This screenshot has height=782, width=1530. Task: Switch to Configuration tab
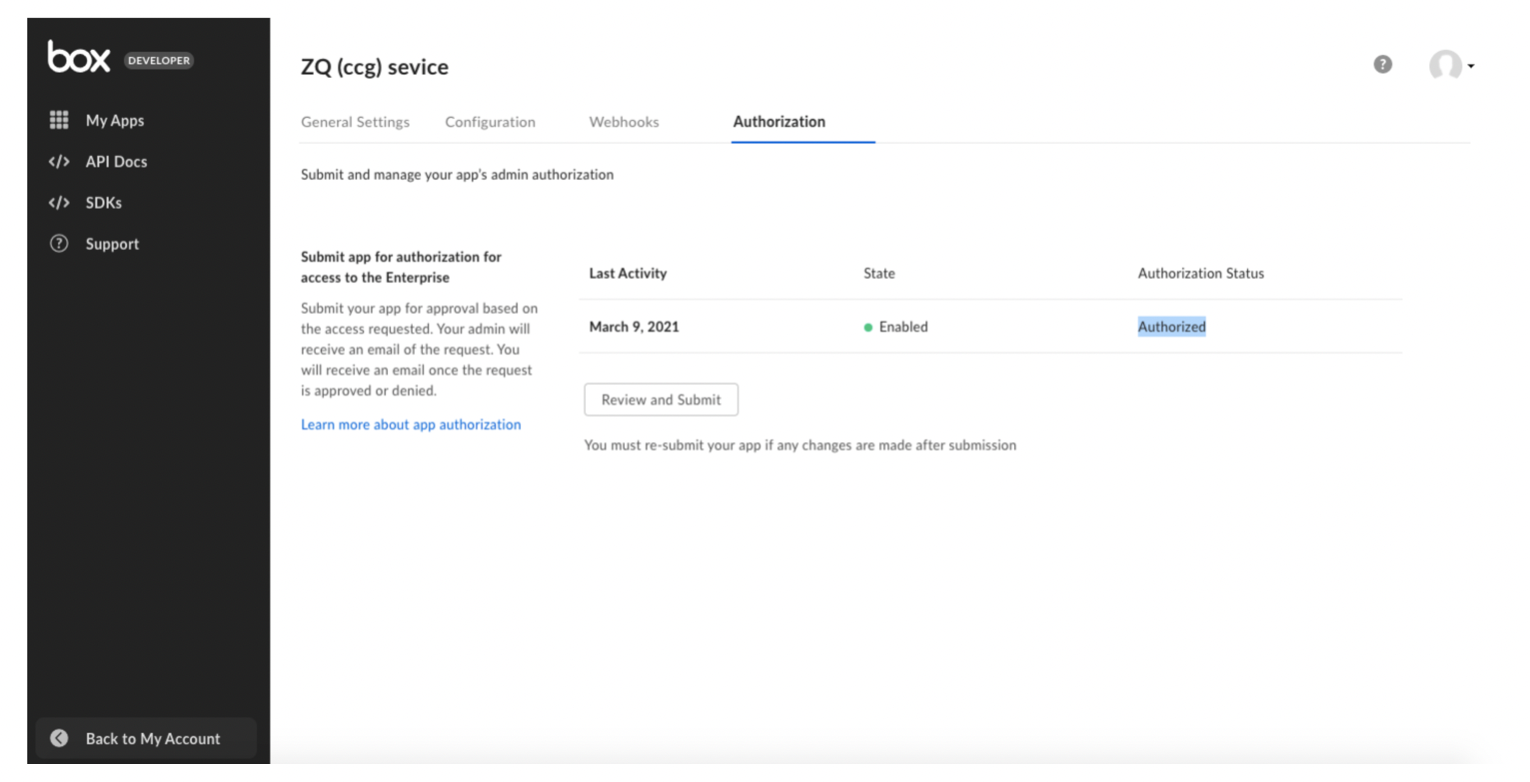[490, 122]
